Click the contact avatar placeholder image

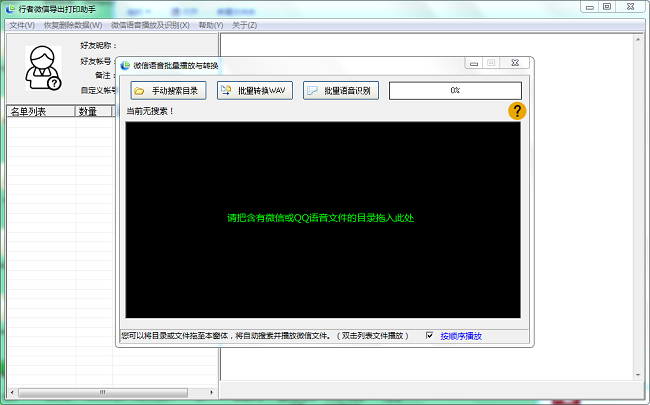(x=43, y=68)
